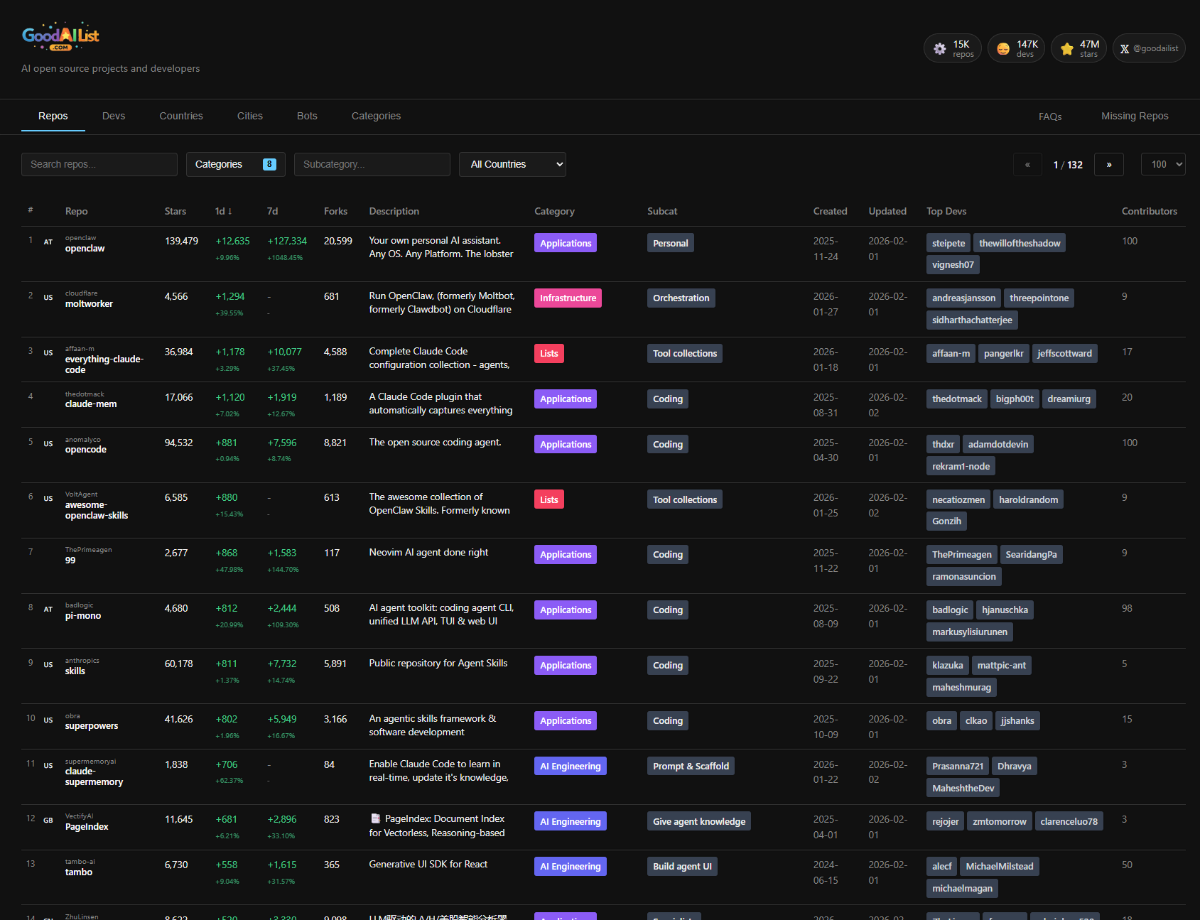Screen dimensions: 1200x920
Task: Switch to the Countries tab
Action: (181, 116)
